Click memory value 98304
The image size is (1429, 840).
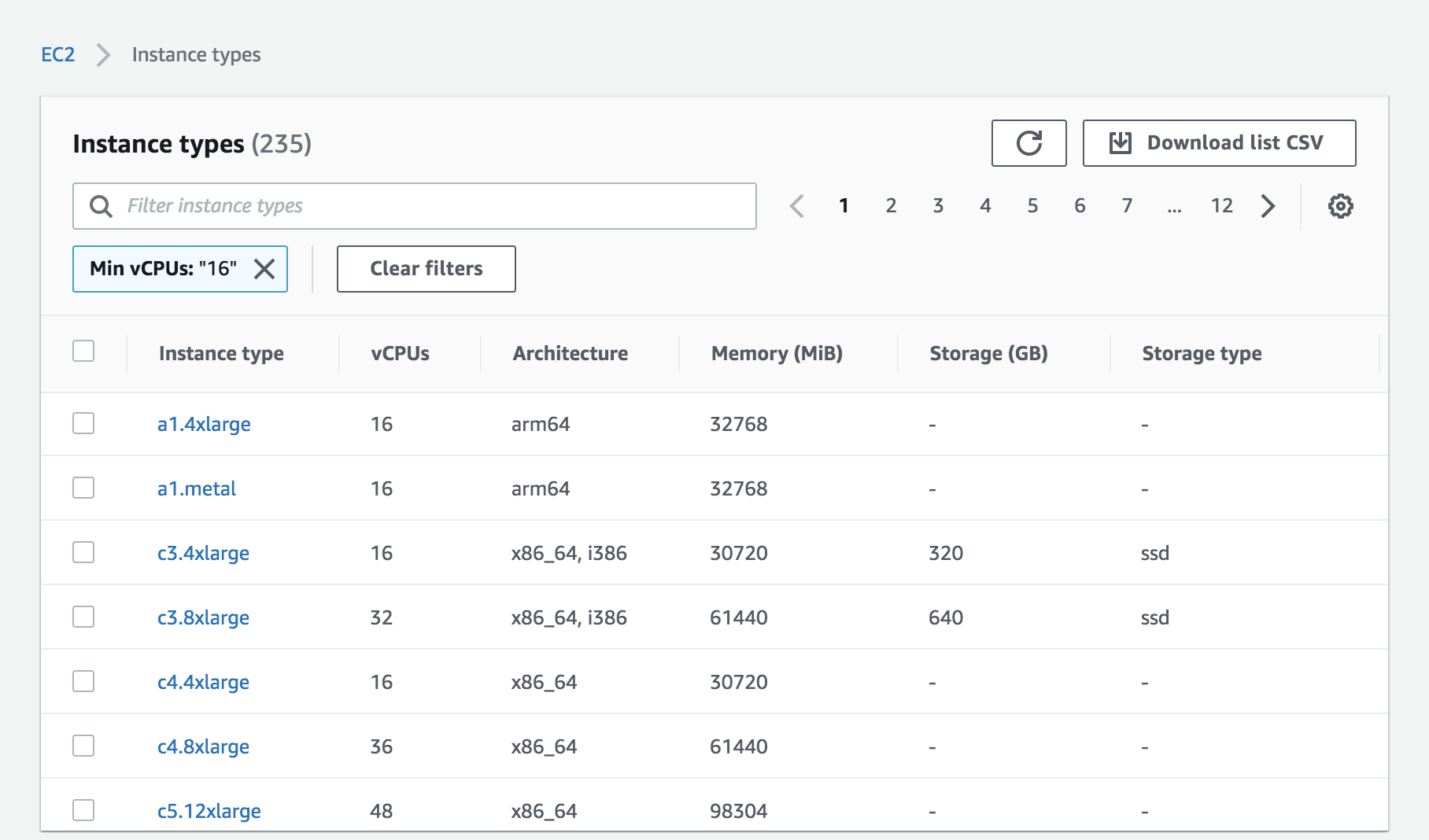point(738,811)
